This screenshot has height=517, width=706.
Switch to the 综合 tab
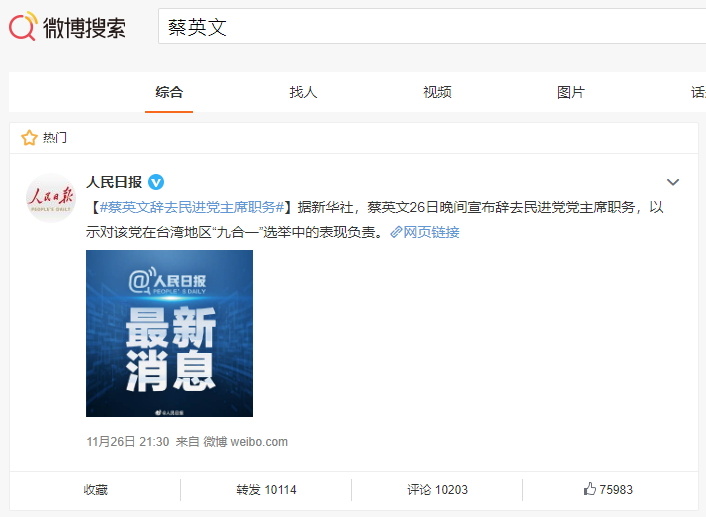(x=169, y=92)
